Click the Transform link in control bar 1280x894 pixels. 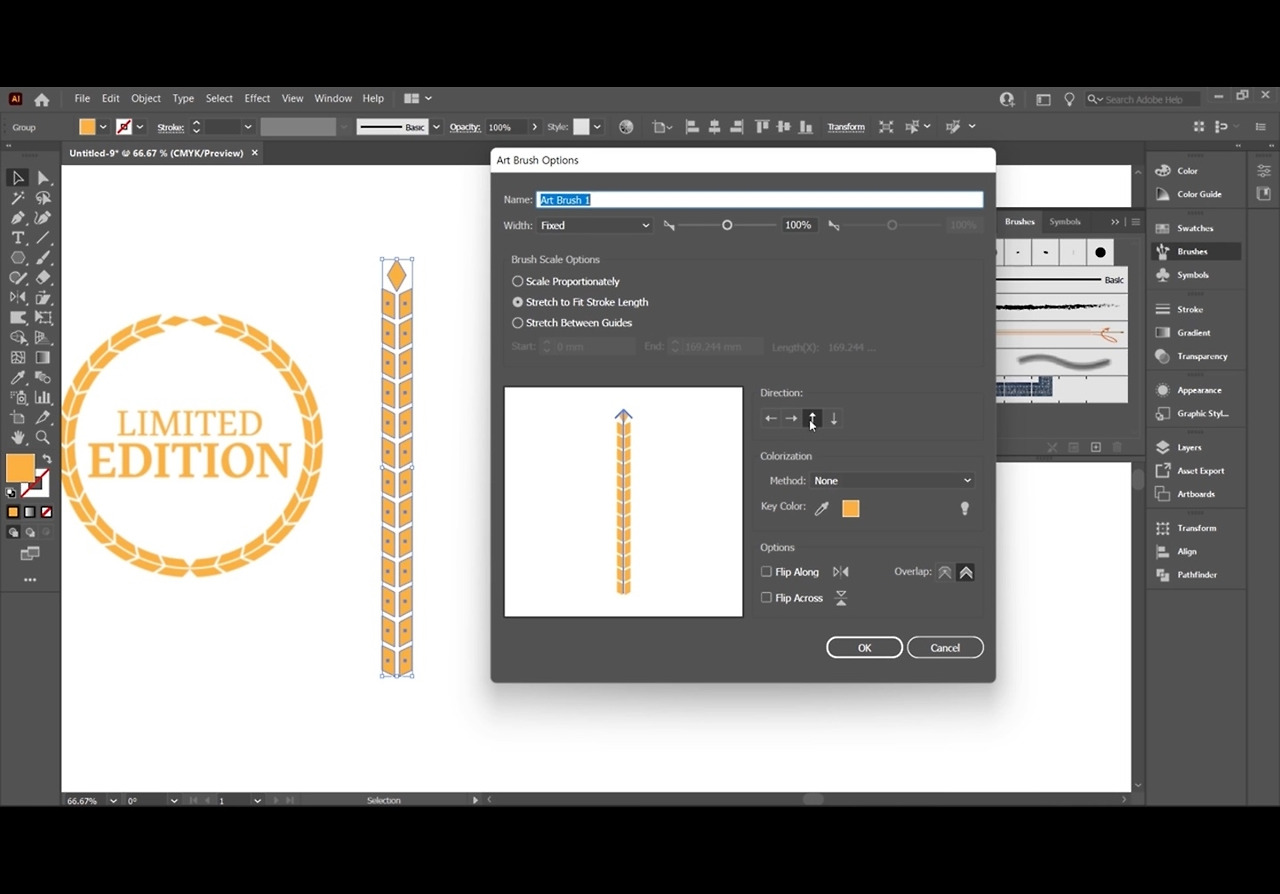[x=846, y=127]
